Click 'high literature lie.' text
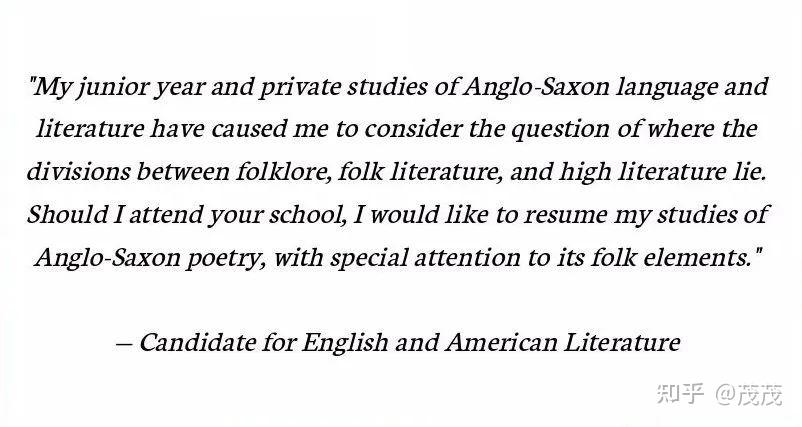 pos(662,172)
